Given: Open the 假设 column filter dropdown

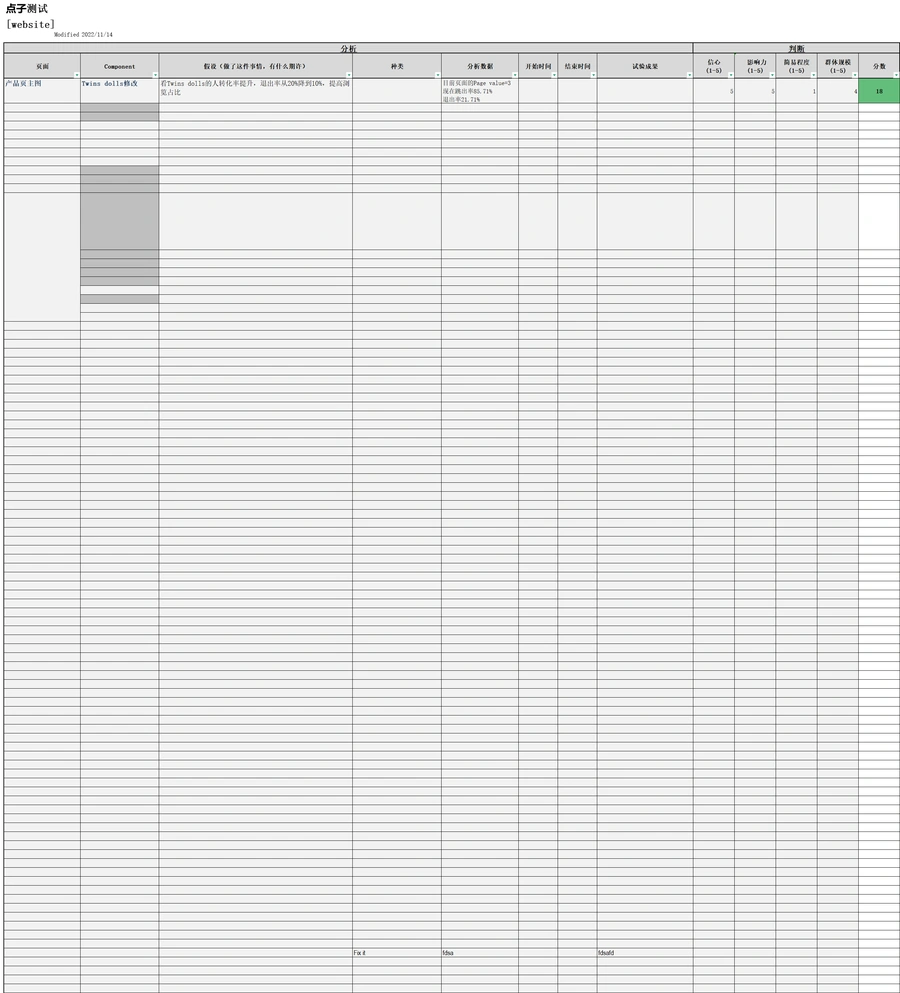Looking at the screenshot, I should pyautogui.click(x=349, y=75).
